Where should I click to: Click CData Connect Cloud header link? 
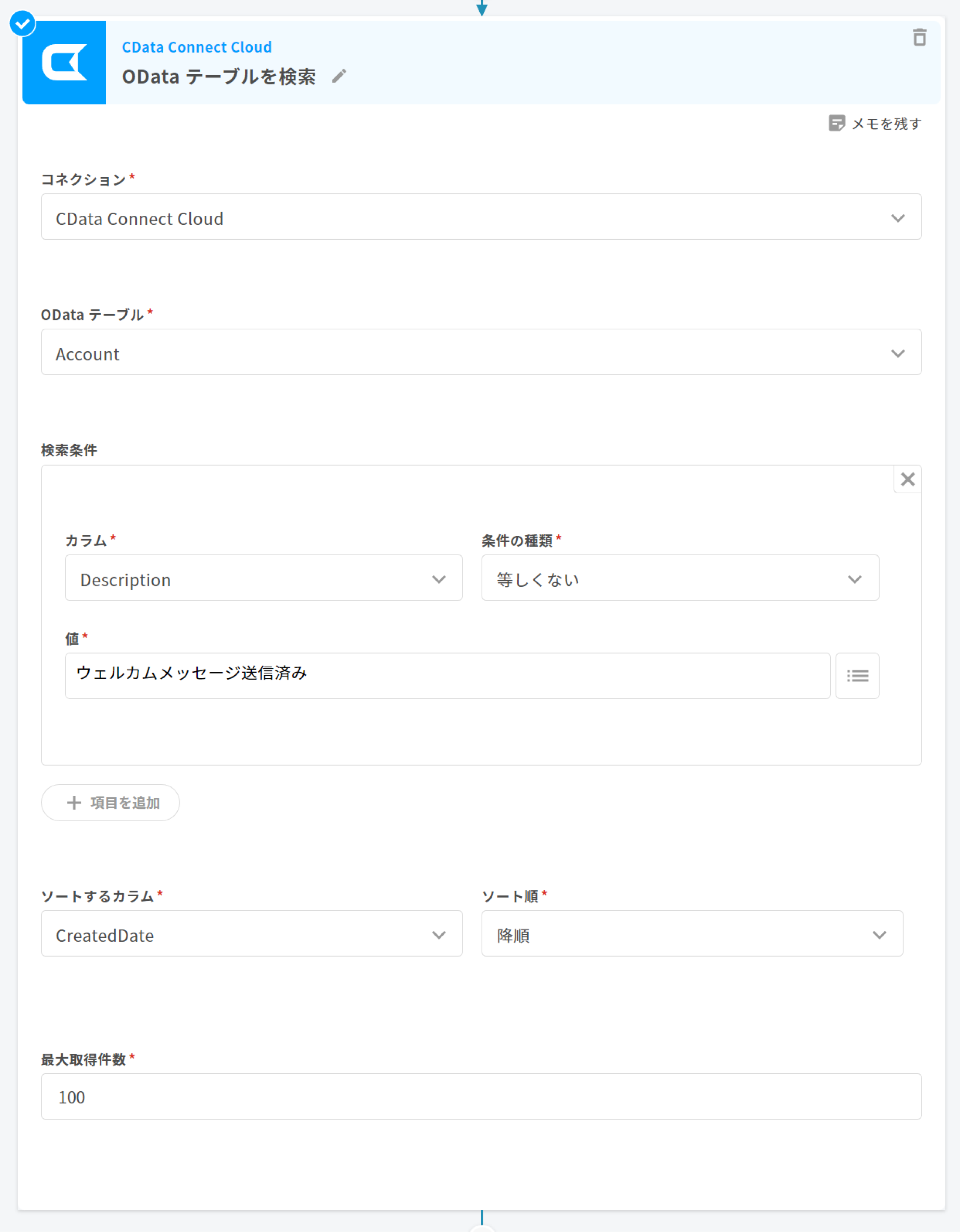tap(197, 47)
